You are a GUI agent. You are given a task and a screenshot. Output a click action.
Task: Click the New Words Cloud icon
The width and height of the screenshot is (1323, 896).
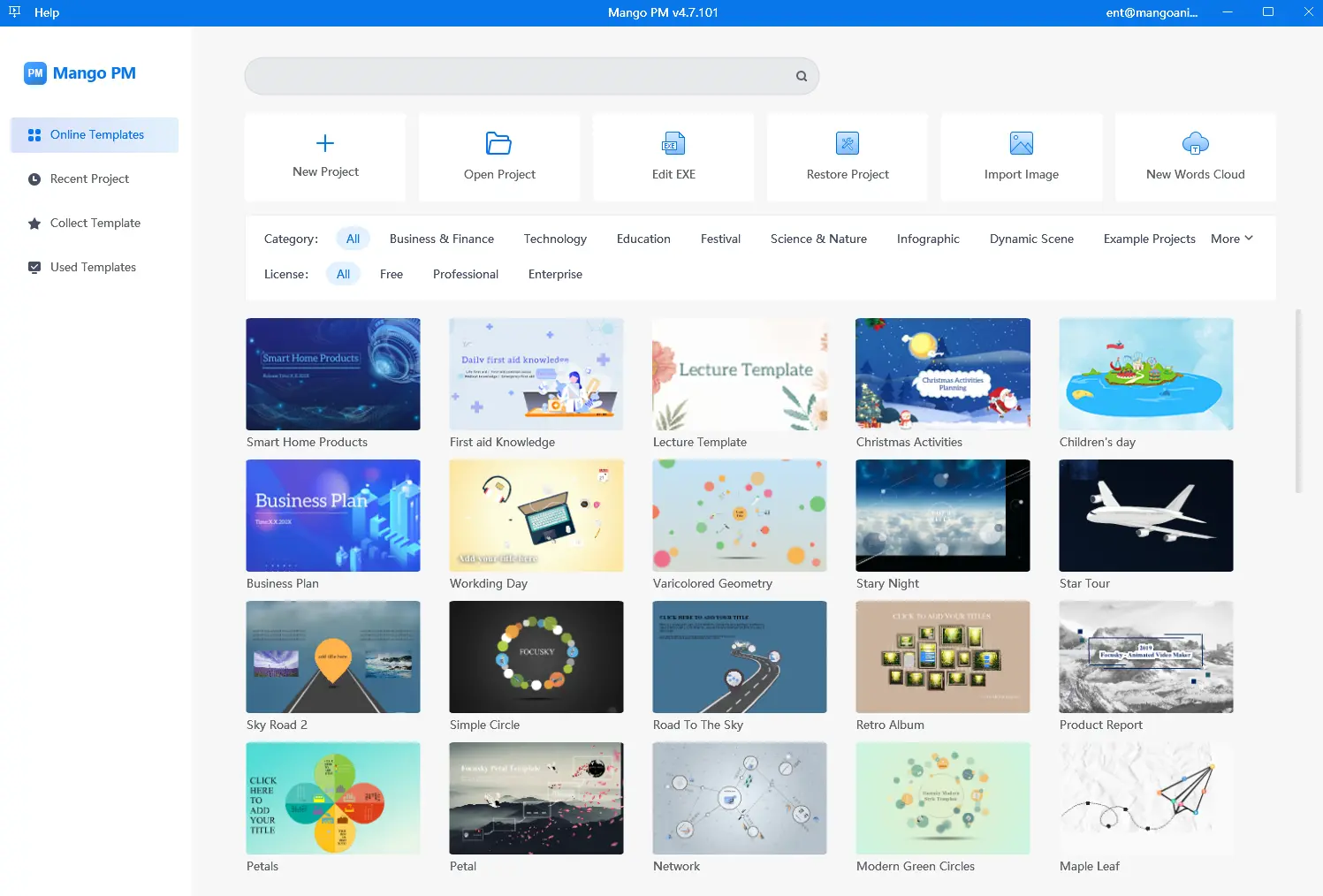[x=1195, y=143]
